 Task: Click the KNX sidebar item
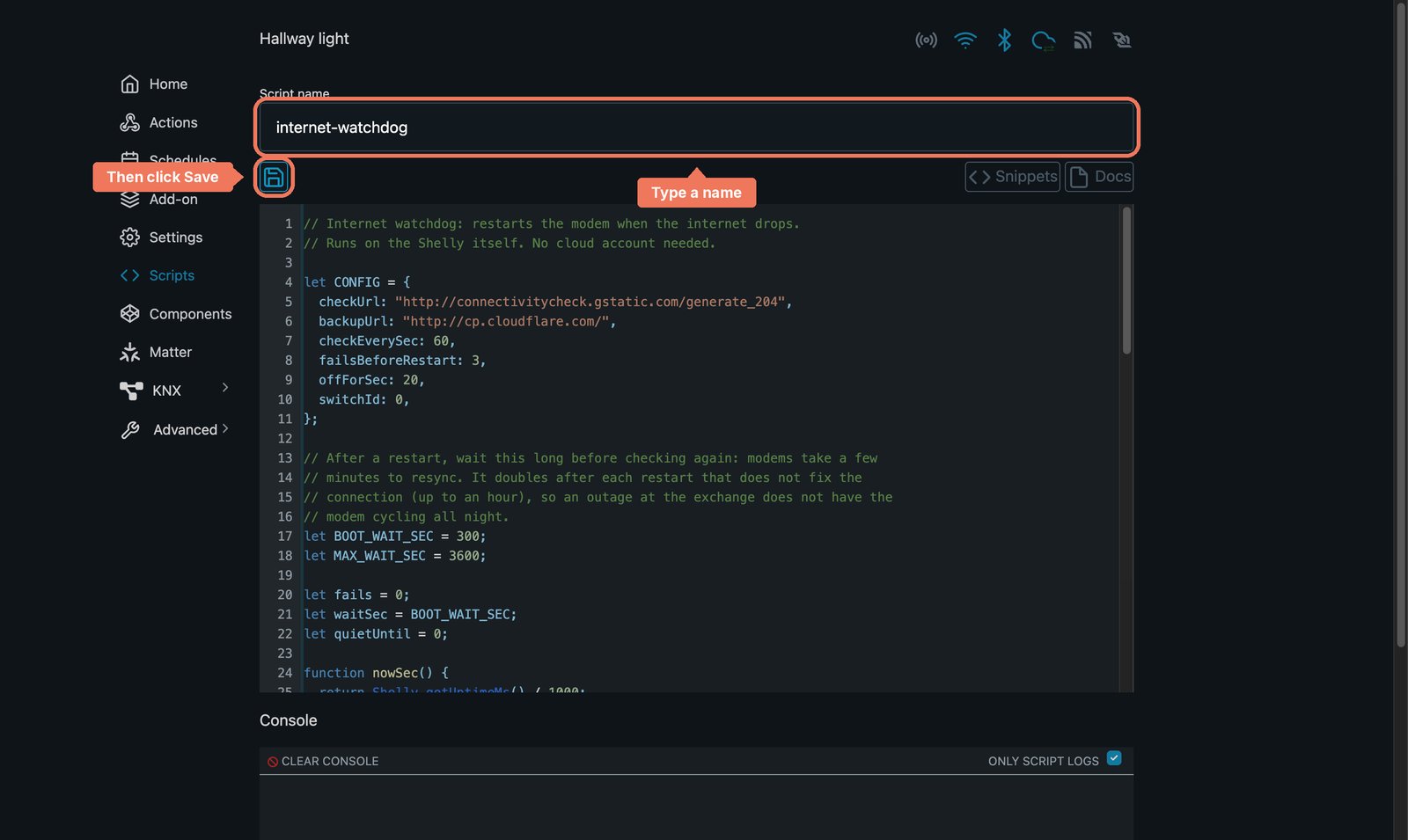tap(151, 391)
